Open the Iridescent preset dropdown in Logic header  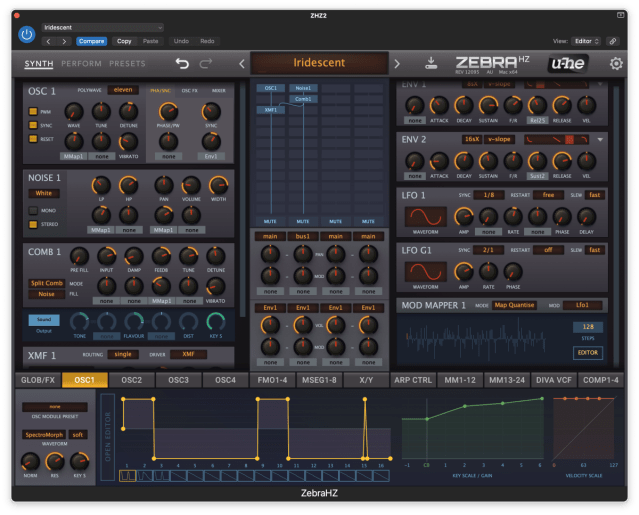click(102, 28)
